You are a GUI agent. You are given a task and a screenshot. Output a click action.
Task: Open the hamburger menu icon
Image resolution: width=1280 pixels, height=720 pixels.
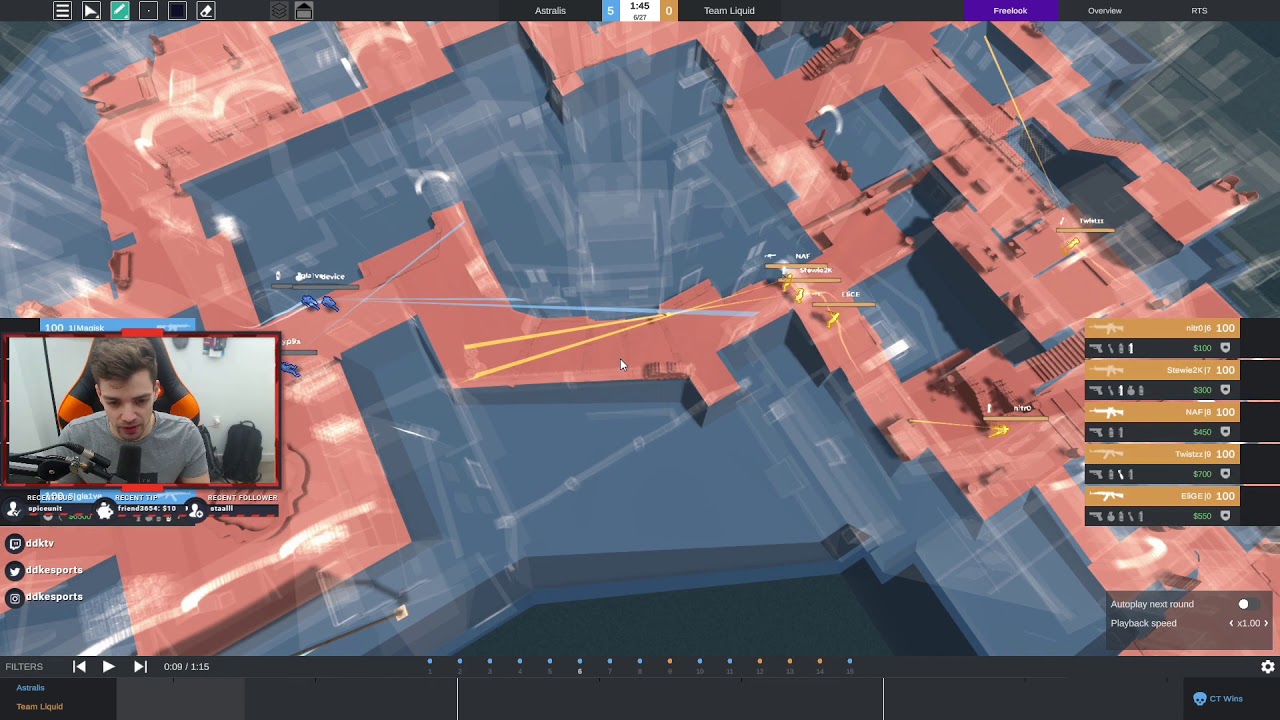[x=62, y=11]
